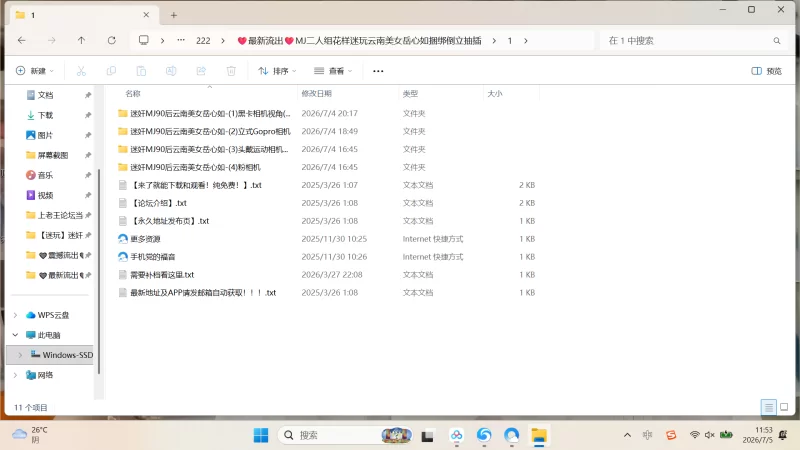800x450 pixels.
Task: Click the Rename icon in toolbar
Action: [x=171, y=71]
